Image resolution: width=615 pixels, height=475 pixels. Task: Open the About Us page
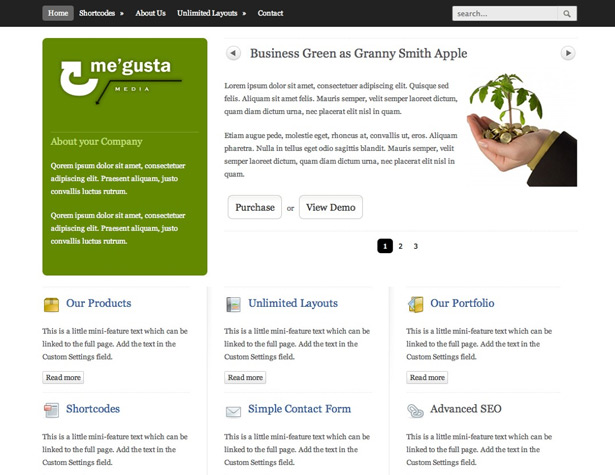[151, 13]
